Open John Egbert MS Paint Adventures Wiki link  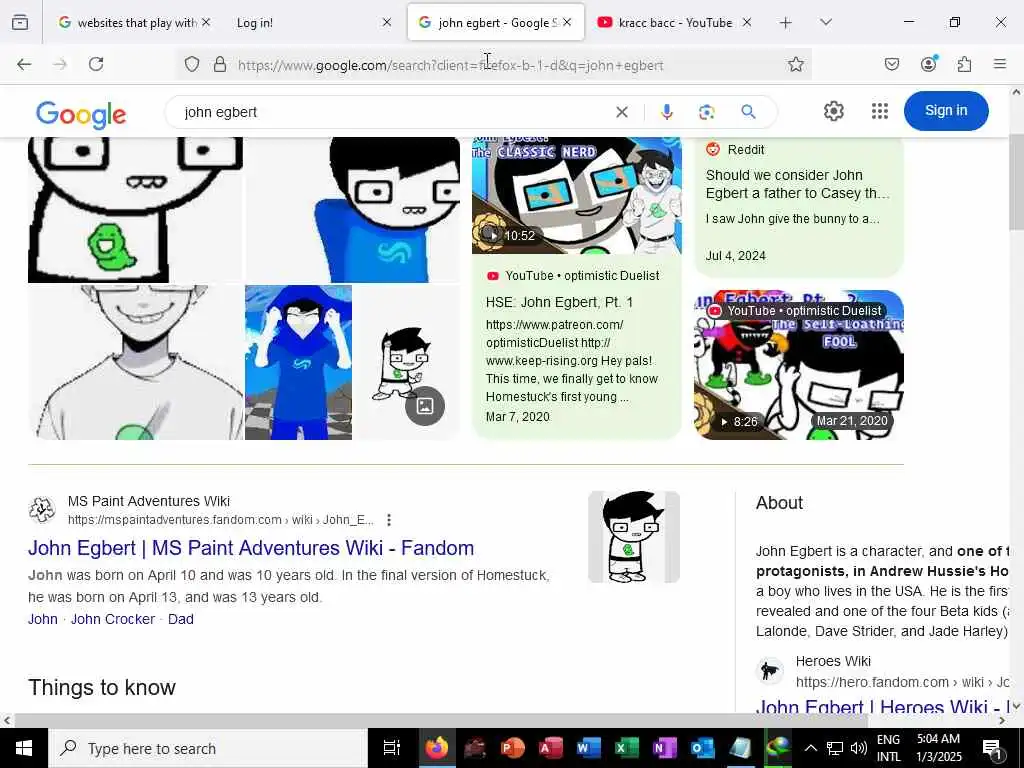tap(251, 548)
